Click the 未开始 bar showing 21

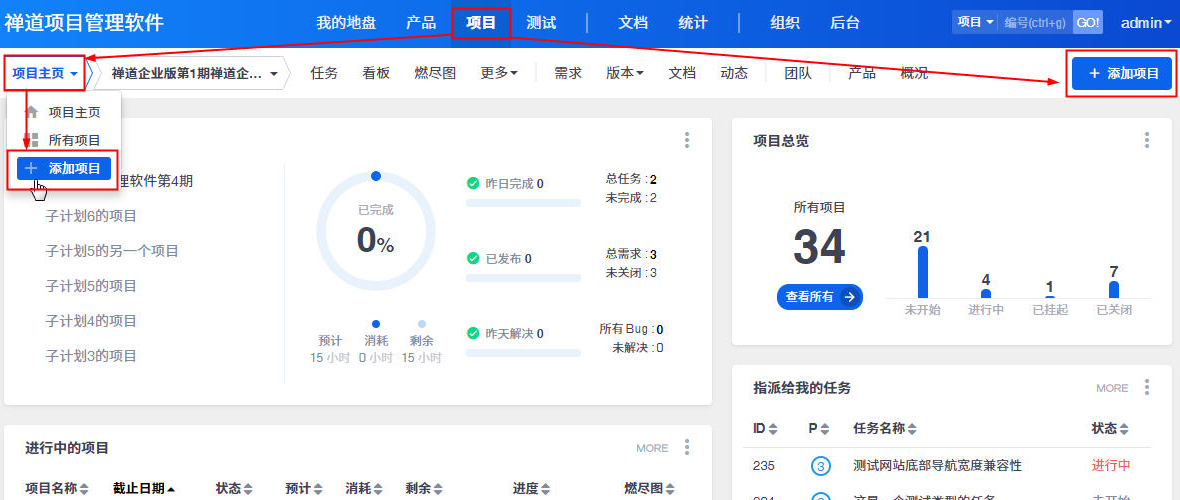[x=923, y=272]
